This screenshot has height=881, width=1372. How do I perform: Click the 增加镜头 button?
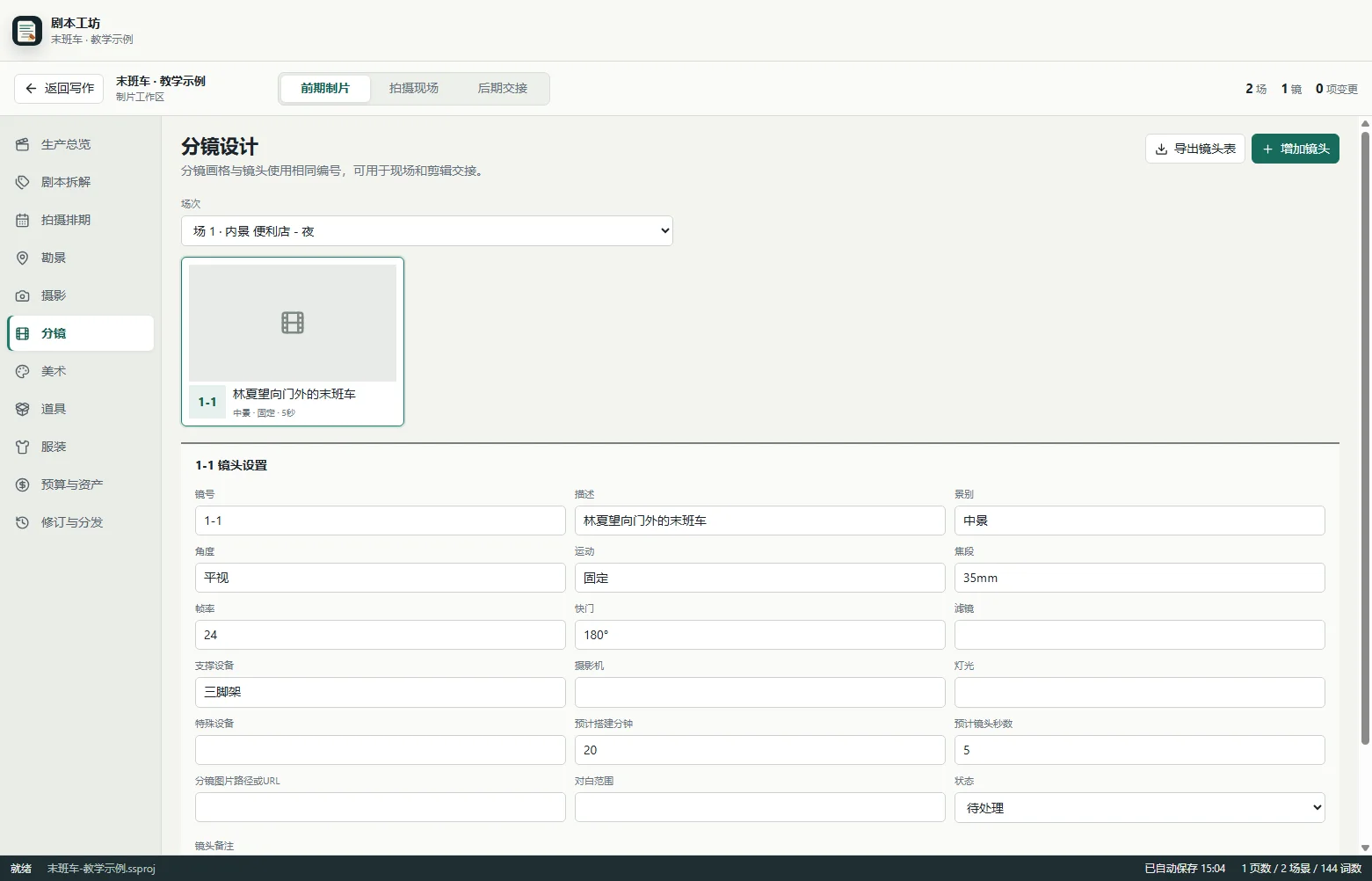(1296, 149)
